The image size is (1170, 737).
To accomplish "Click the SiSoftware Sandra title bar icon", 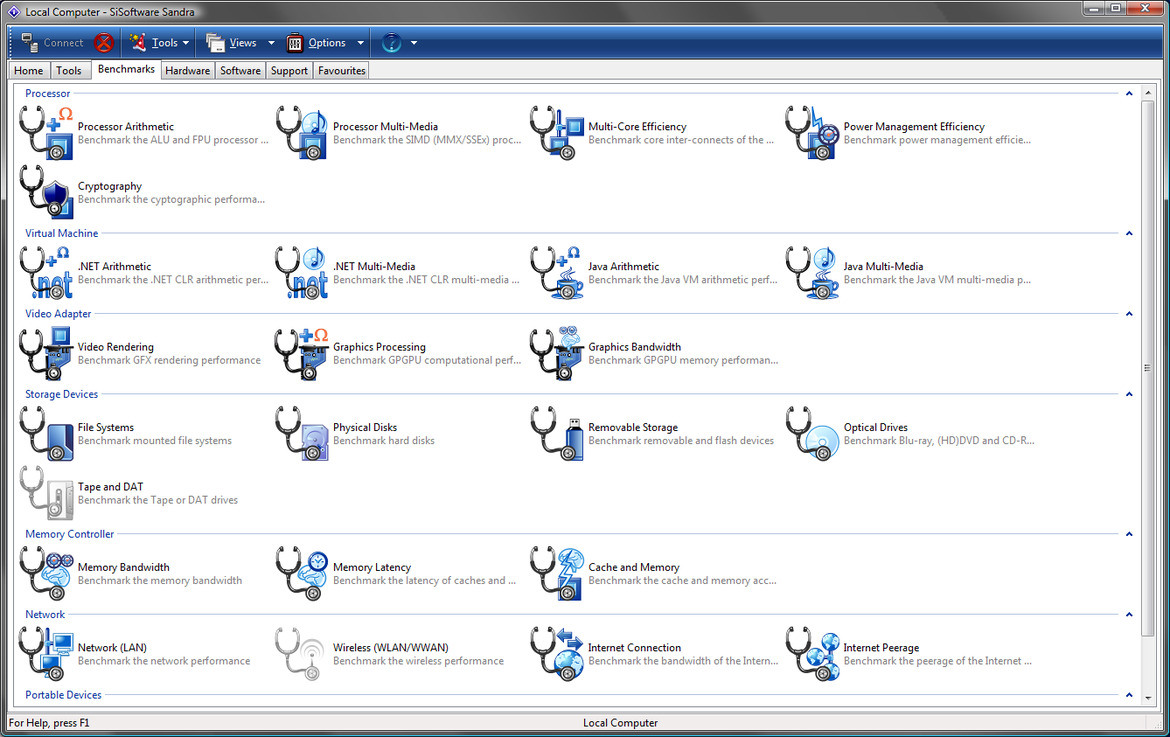I will (13, 12).
